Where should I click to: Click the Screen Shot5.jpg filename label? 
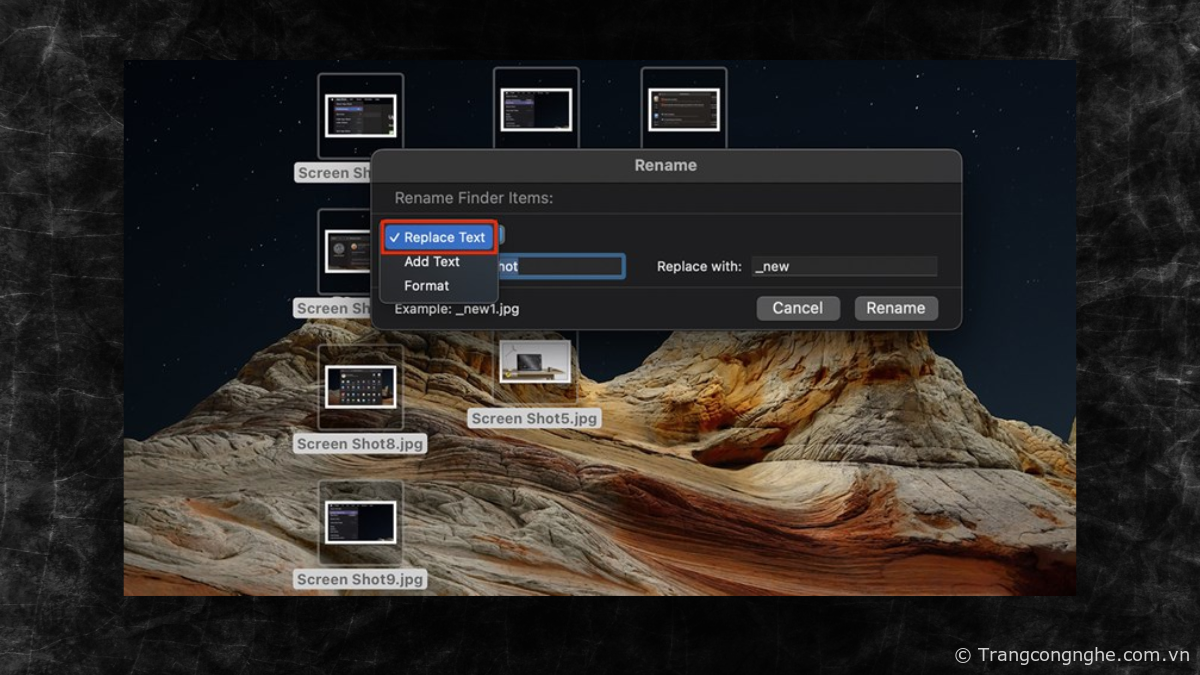pyautogui.click(x=535, y=419)
